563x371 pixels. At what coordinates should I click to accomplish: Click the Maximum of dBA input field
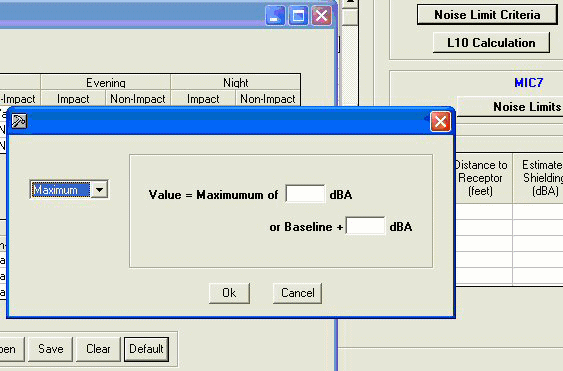[x=305, y=194]
